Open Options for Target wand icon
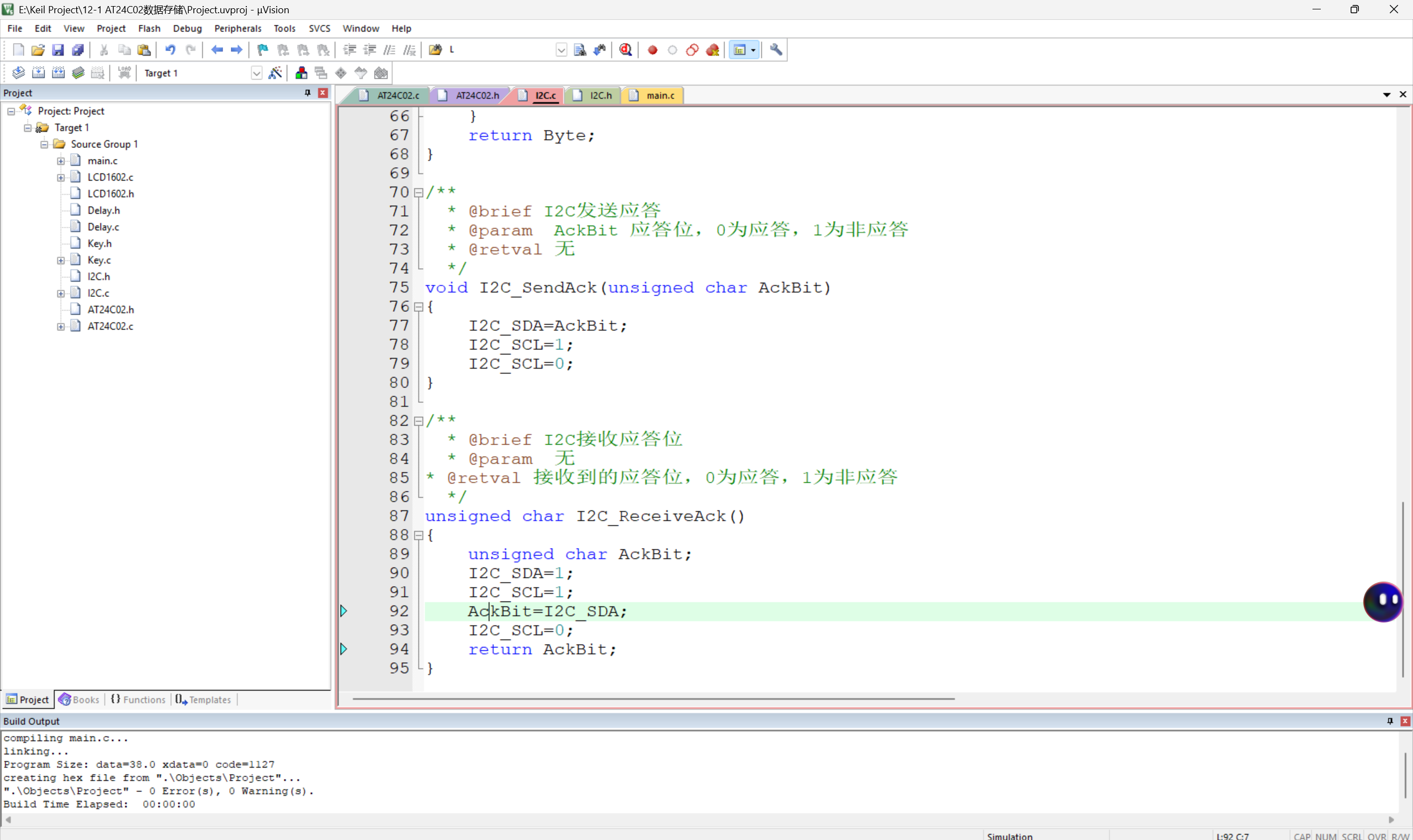 point(275,73)
